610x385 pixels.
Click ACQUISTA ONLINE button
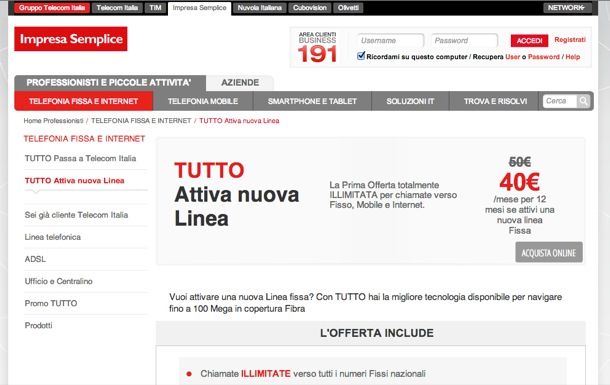click(x=549, y=252)
